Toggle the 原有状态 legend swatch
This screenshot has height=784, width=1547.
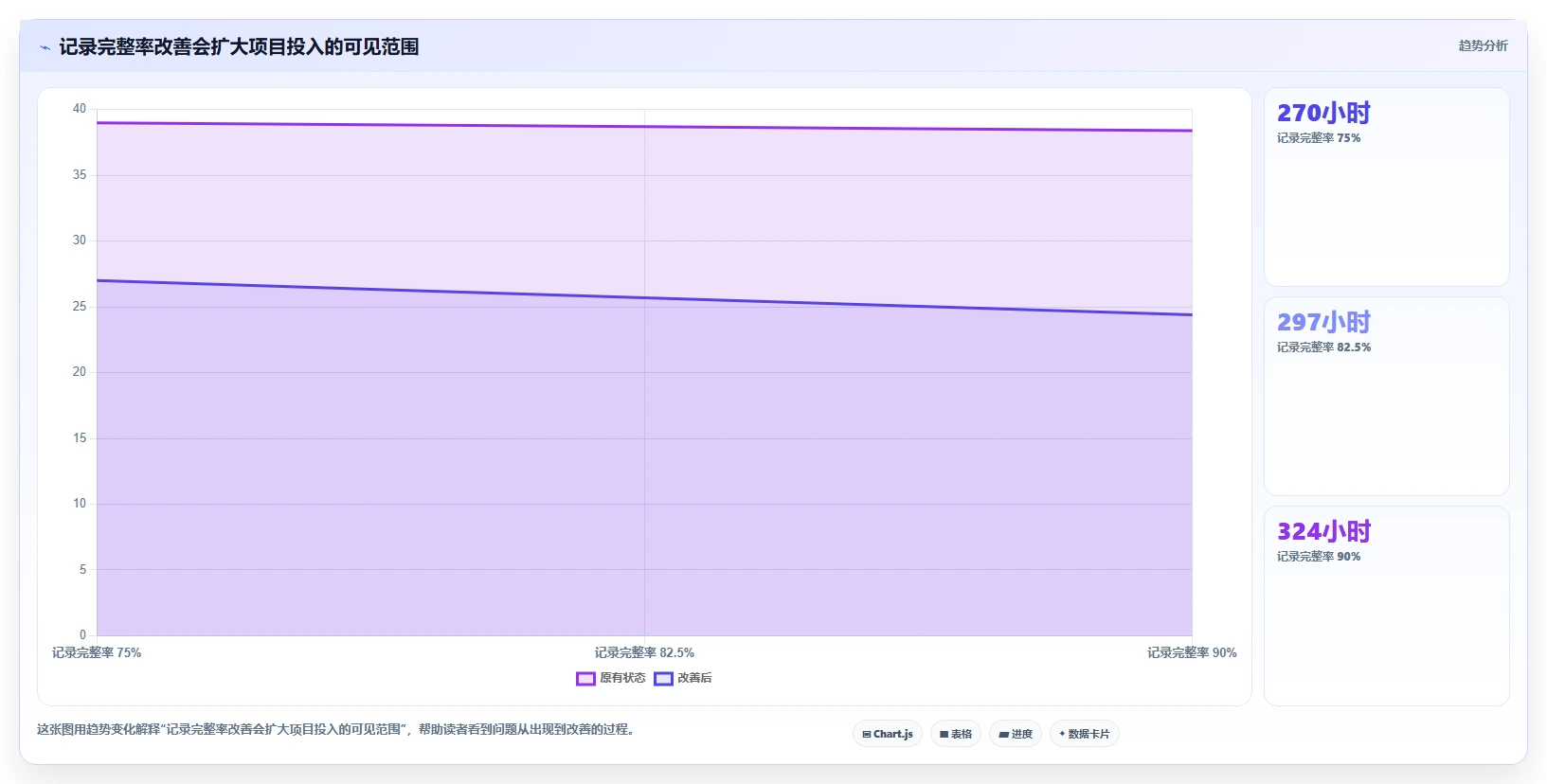tap(585, 679)
